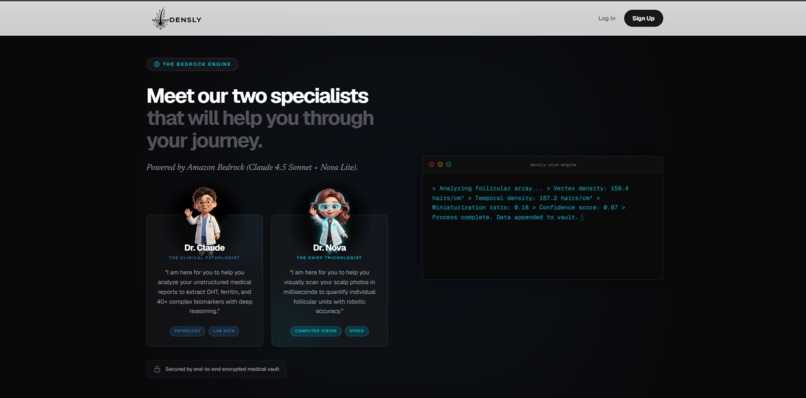The image size is (806, 398).
Task: Click 'that will help you through' subheading
Action: pyautogui.click(x=261, y=118)
